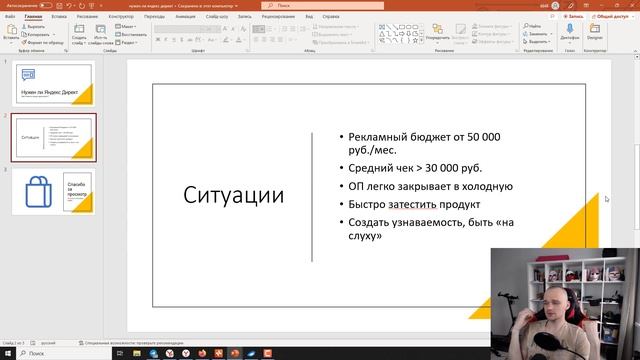Click the Копировать (copy) command

point(36,34)
